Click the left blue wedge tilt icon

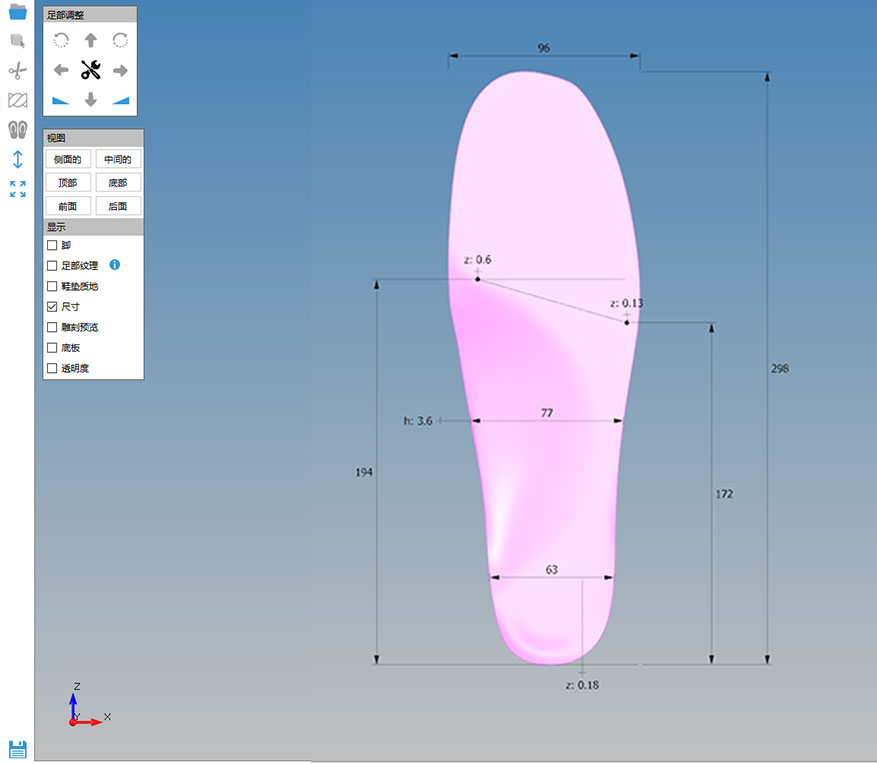pos(61,99)
